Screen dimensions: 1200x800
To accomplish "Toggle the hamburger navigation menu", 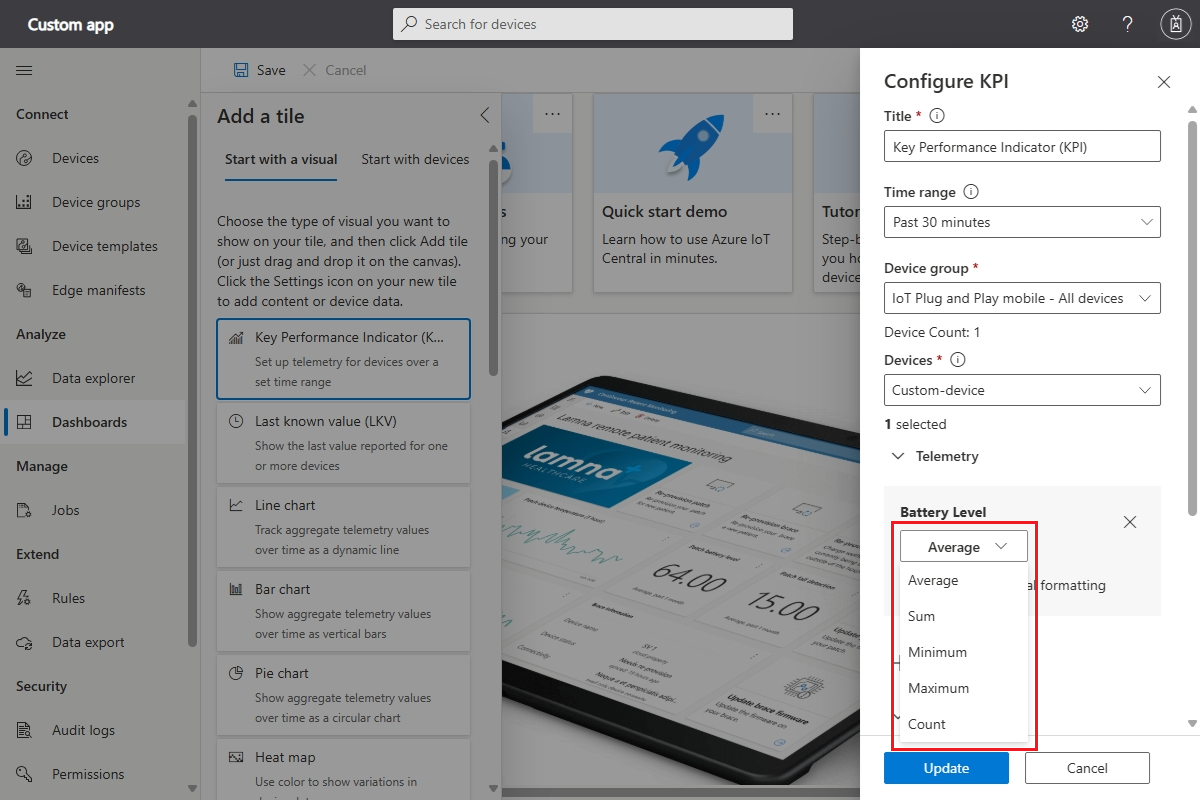I will coord(24,70).
